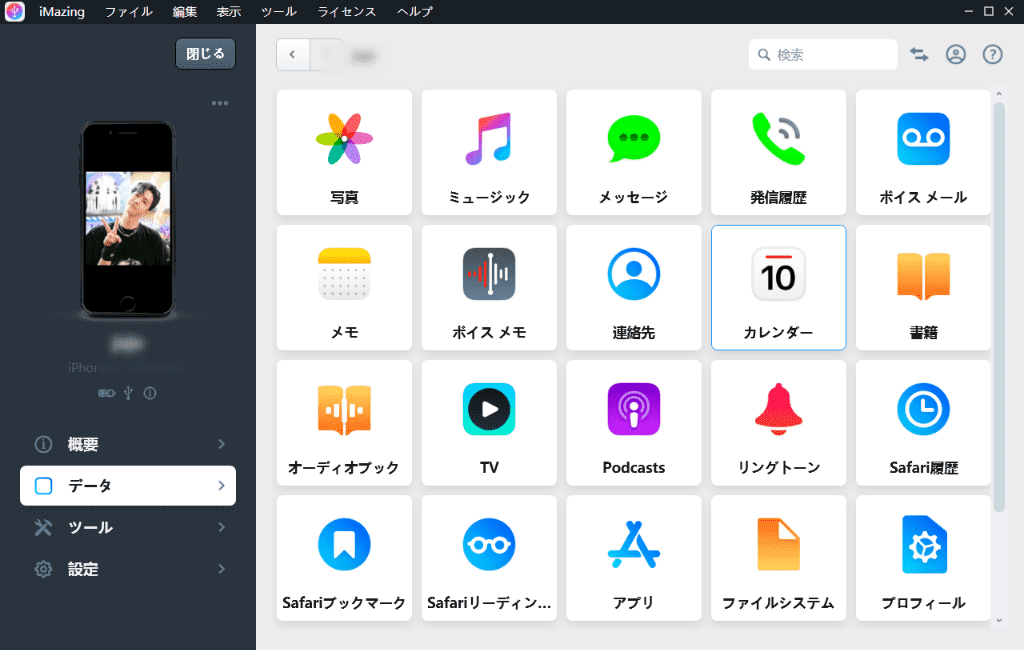Open the ボイス メモ voice memos tile
Screen dimensions: 1024x650
pyautogui.click(x=489, y=287)
